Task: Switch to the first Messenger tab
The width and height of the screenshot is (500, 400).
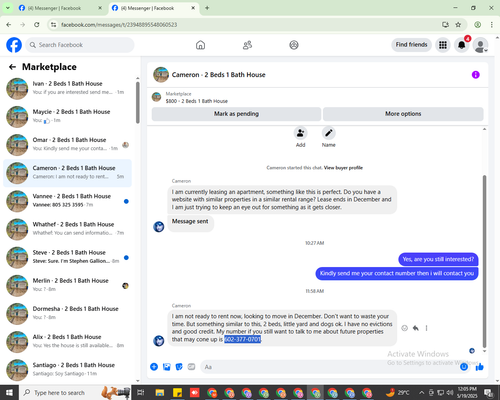Action: (x=60, y=8)
